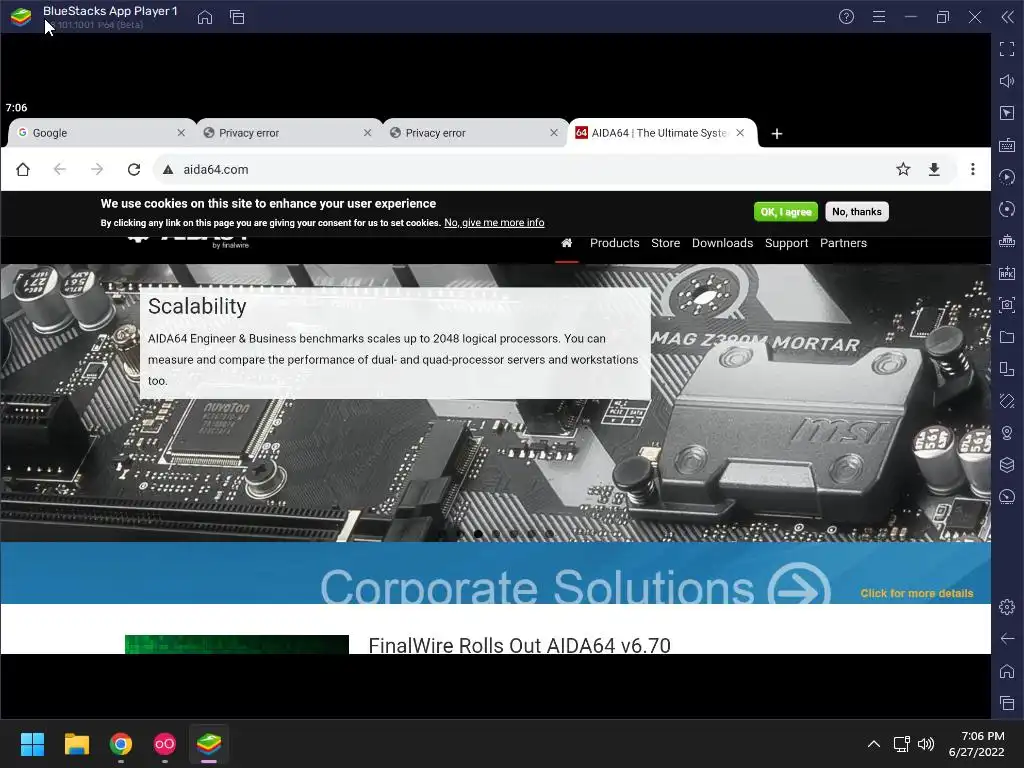Open BlueStacks home screen from title bar

[205, 17]
